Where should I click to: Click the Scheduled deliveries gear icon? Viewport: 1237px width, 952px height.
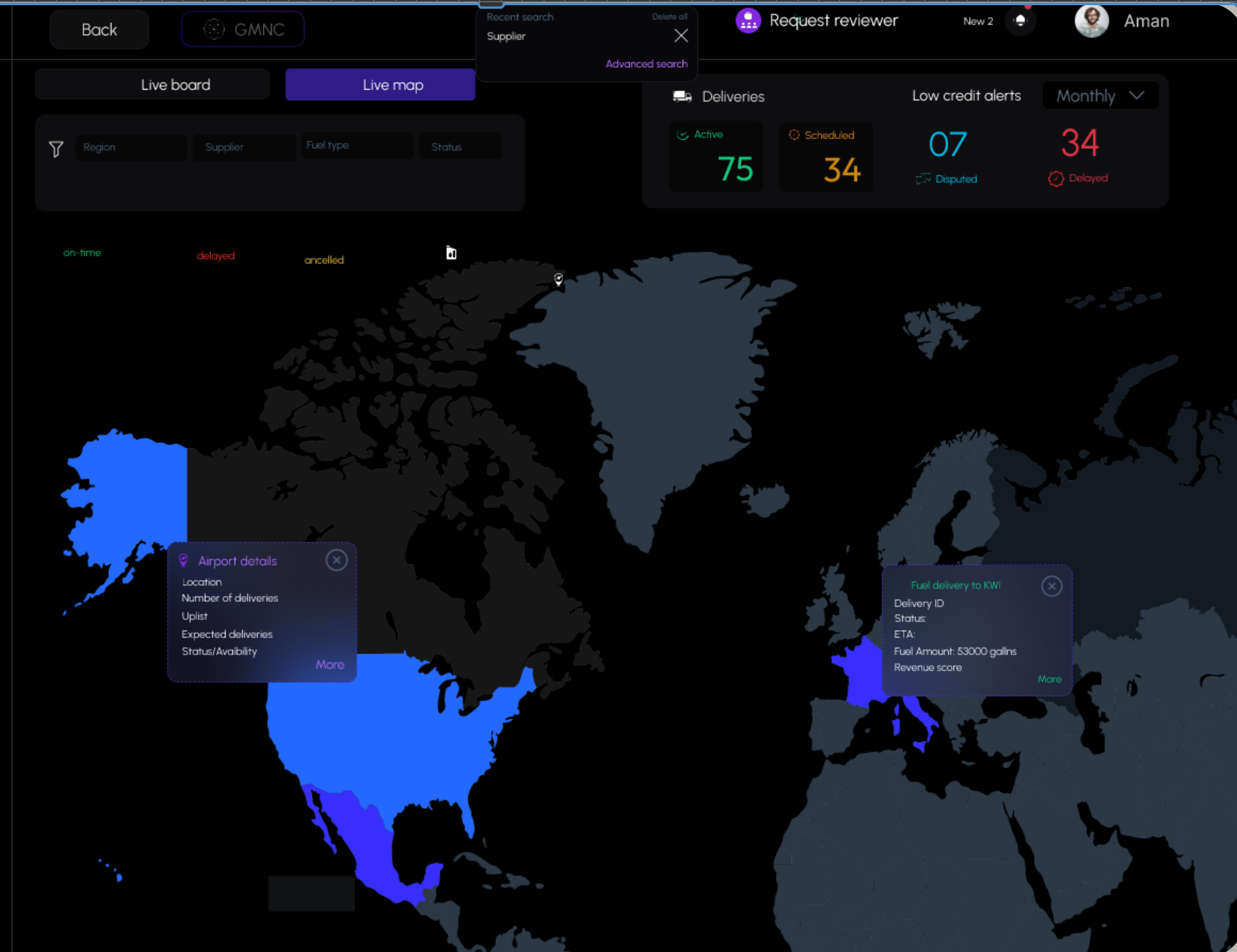[795, 135]
